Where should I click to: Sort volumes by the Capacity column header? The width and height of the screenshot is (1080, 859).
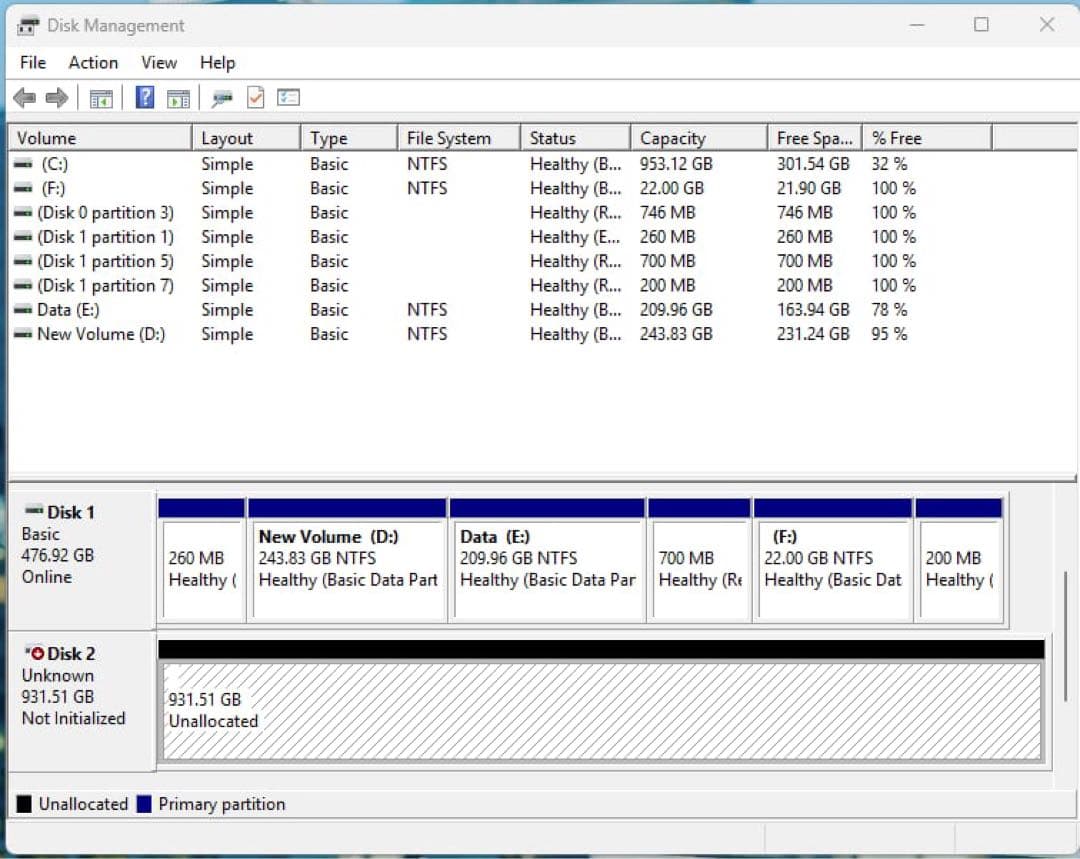(672, 137)
